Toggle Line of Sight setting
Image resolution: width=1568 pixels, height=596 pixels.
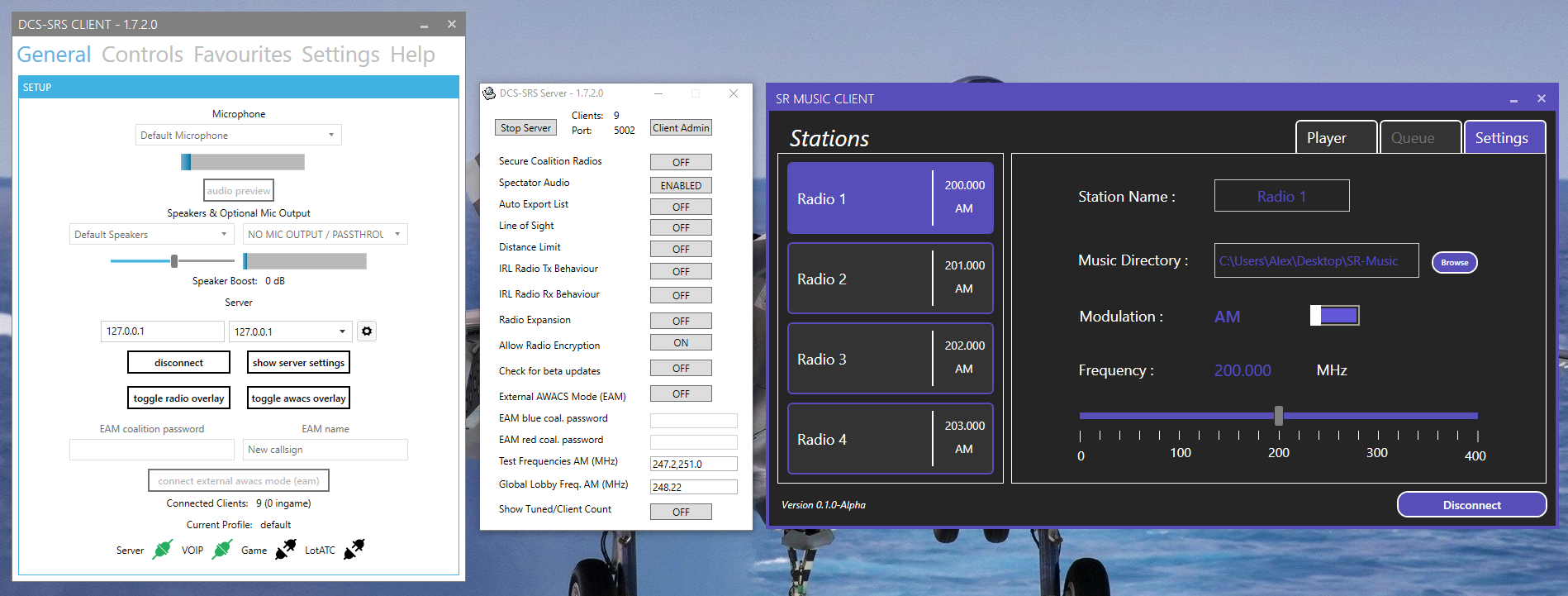coord(681,227)
